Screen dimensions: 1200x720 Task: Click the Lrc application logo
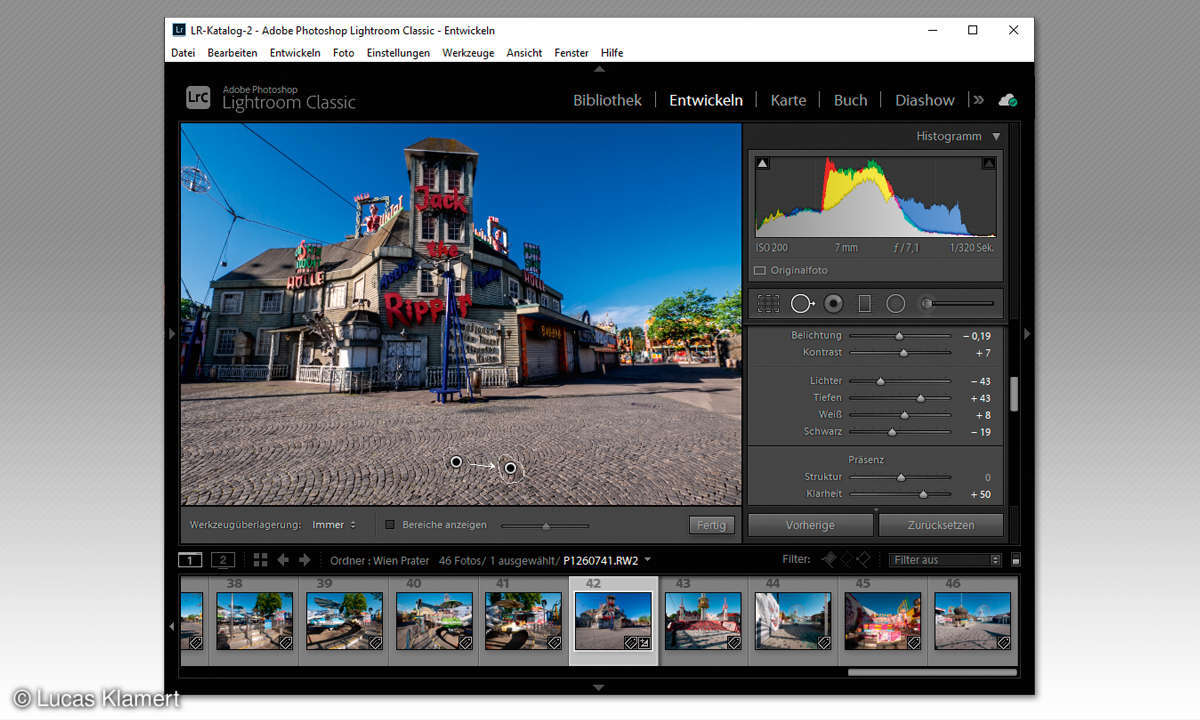(x=198, y=98)
